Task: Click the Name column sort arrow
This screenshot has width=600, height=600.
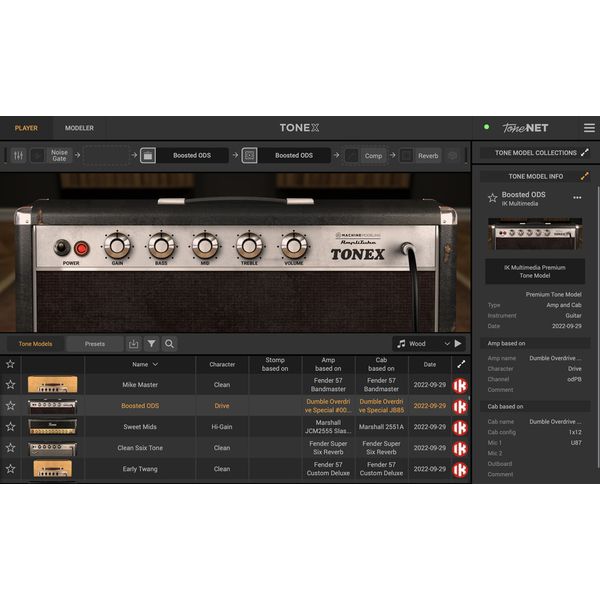Action: click(155, 365)
